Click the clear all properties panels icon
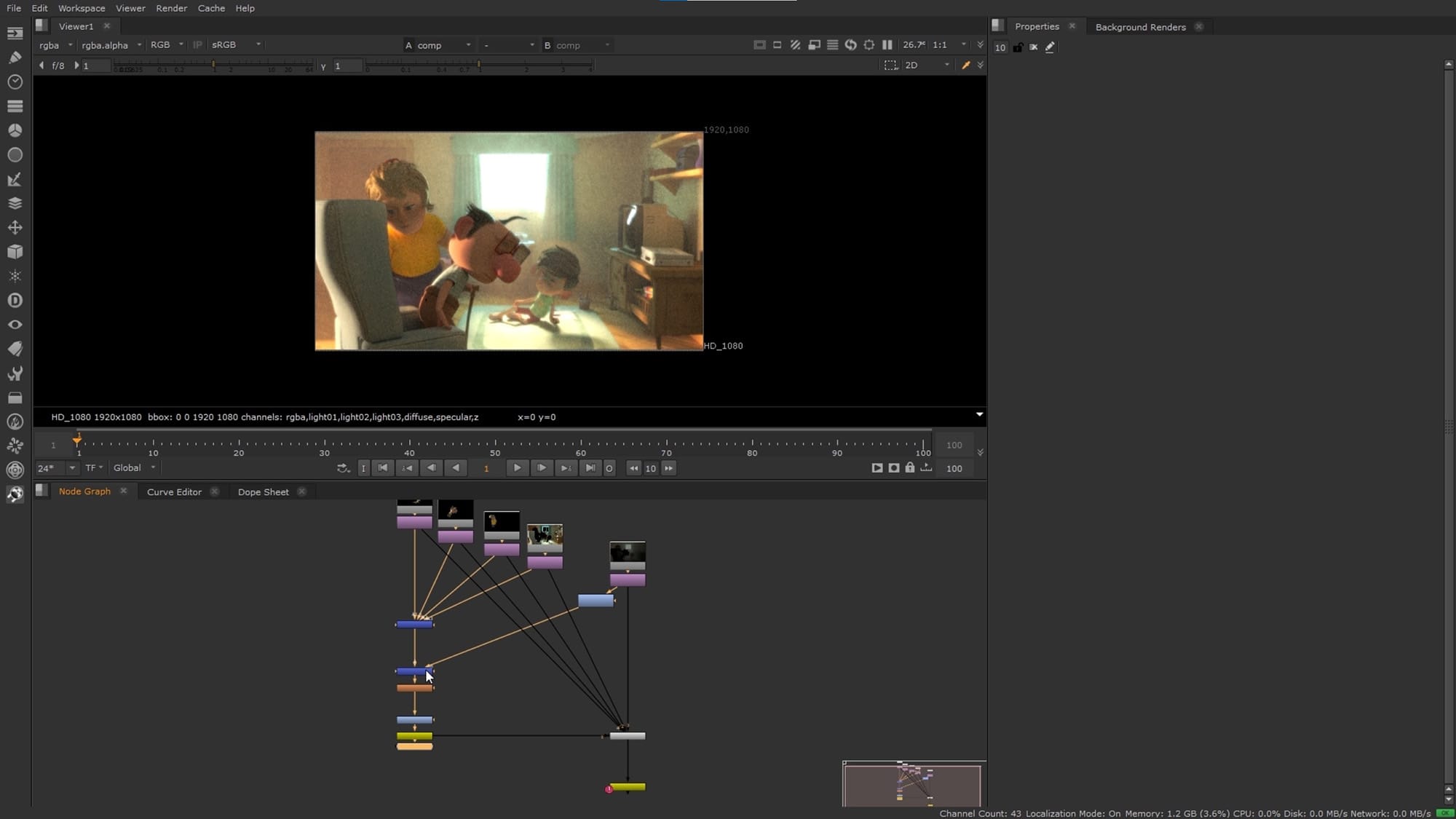The image size is (1456, 819). click(1033, 47)
